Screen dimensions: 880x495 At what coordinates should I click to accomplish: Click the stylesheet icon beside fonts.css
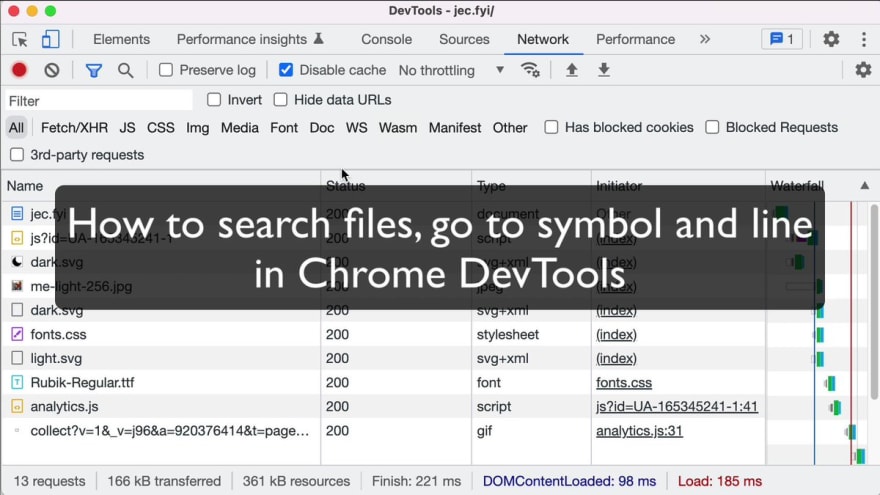[x=17, y=334]
